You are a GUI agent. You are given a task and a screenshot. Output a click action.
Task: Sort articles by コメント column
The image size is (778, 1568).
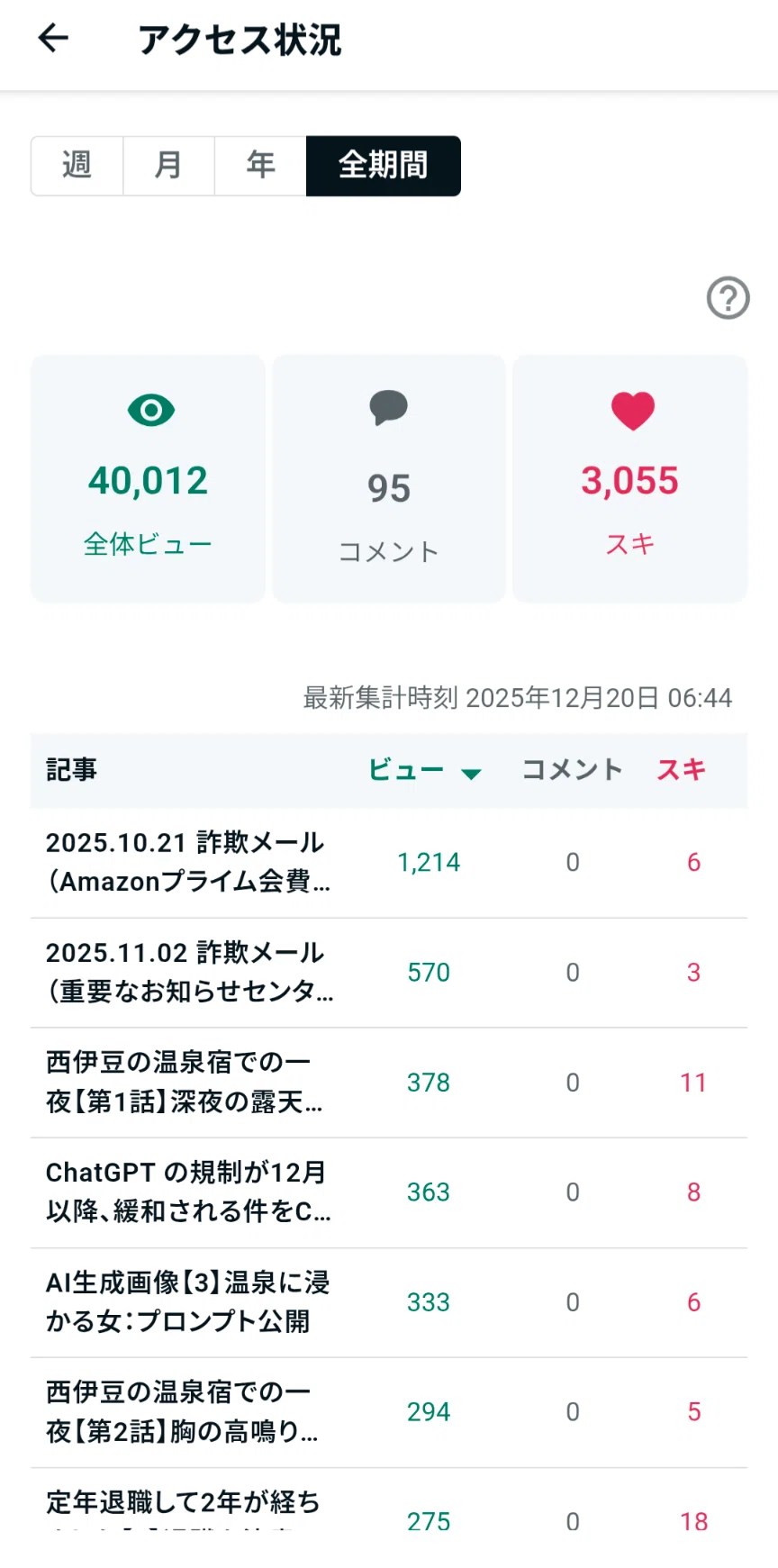coord(572,770)
